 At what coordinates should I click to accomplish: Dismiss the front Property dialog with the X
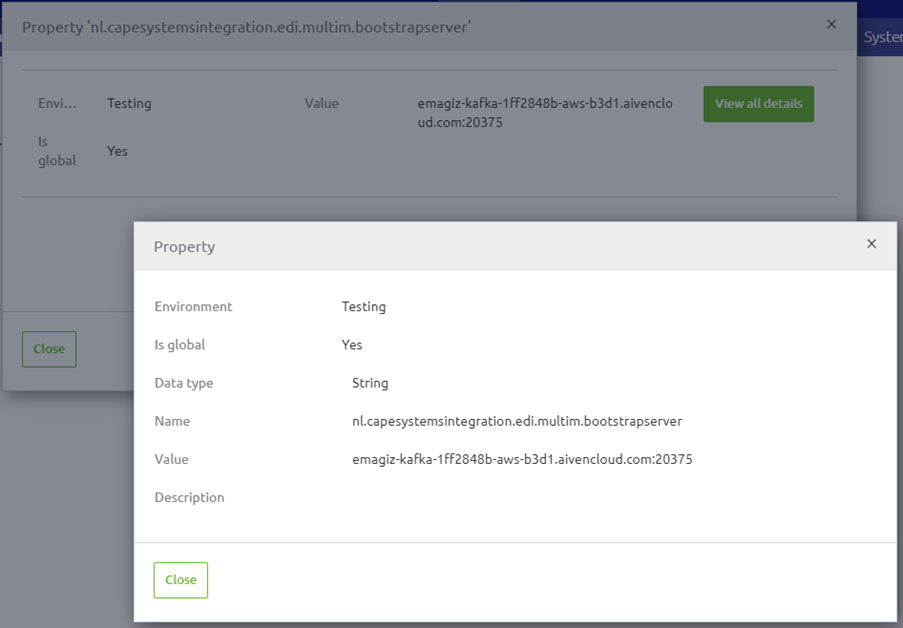click(x=871, y=244)
